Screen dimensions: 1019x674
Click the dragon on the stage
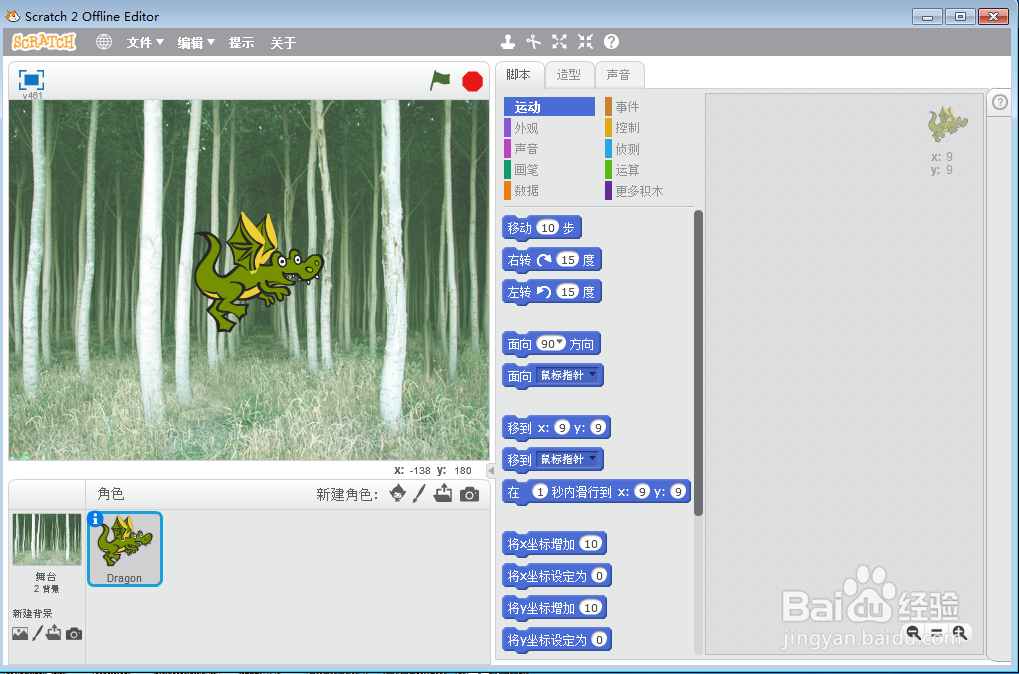[257, 272]
